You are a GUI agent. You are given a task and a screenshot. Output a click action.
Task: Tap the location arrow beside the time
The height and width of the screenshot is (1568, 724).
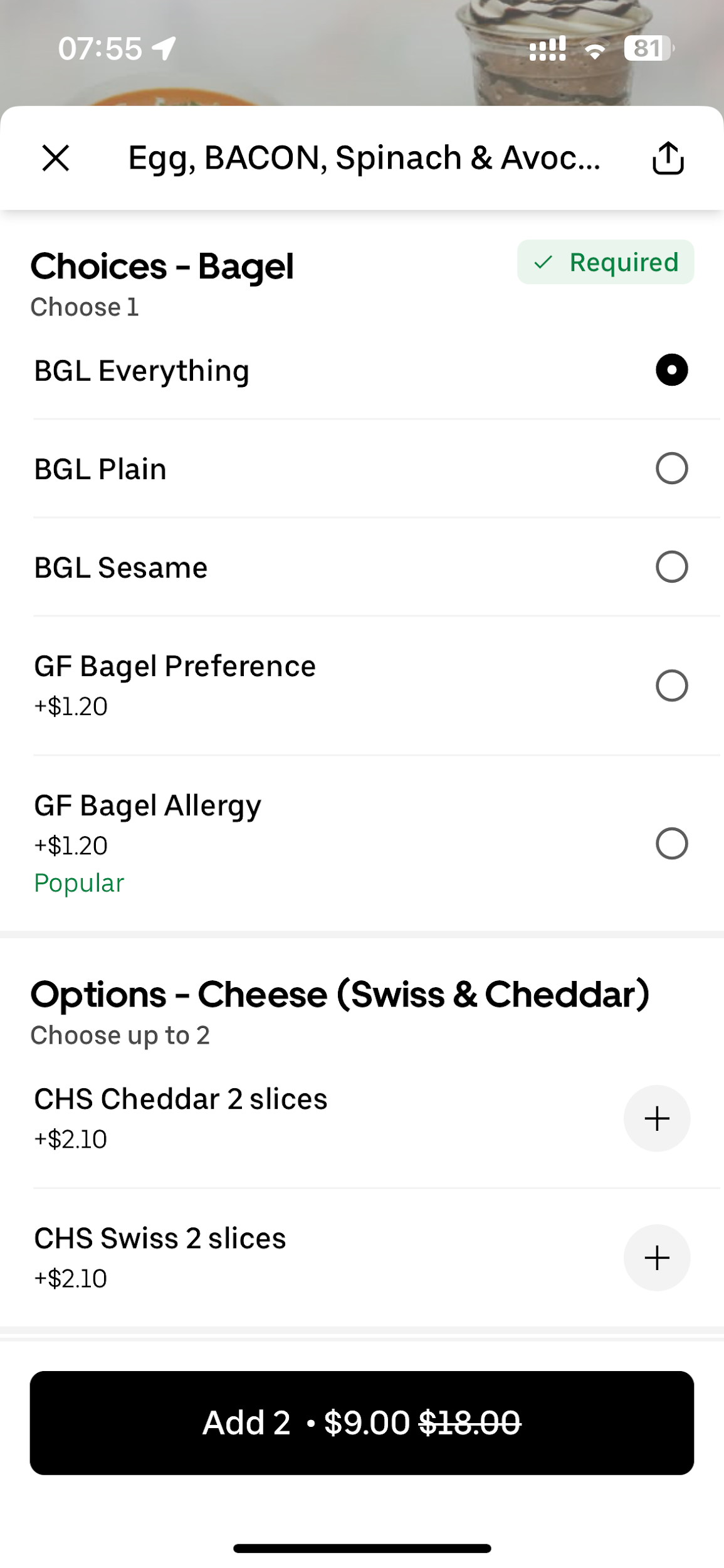click(164, 48)
